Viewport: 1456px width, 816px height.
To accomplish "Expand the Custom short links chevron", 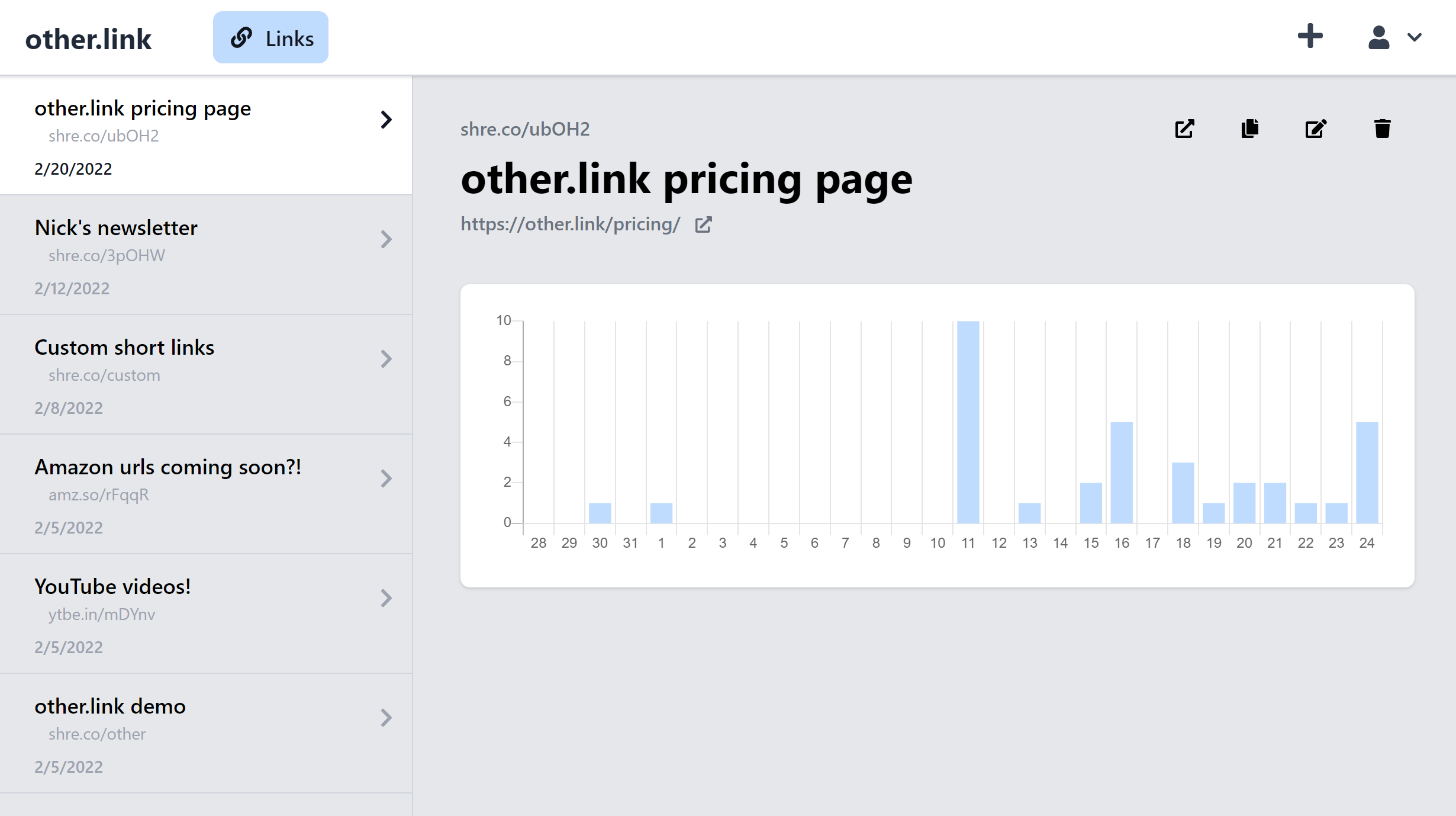I will point(386,359).
